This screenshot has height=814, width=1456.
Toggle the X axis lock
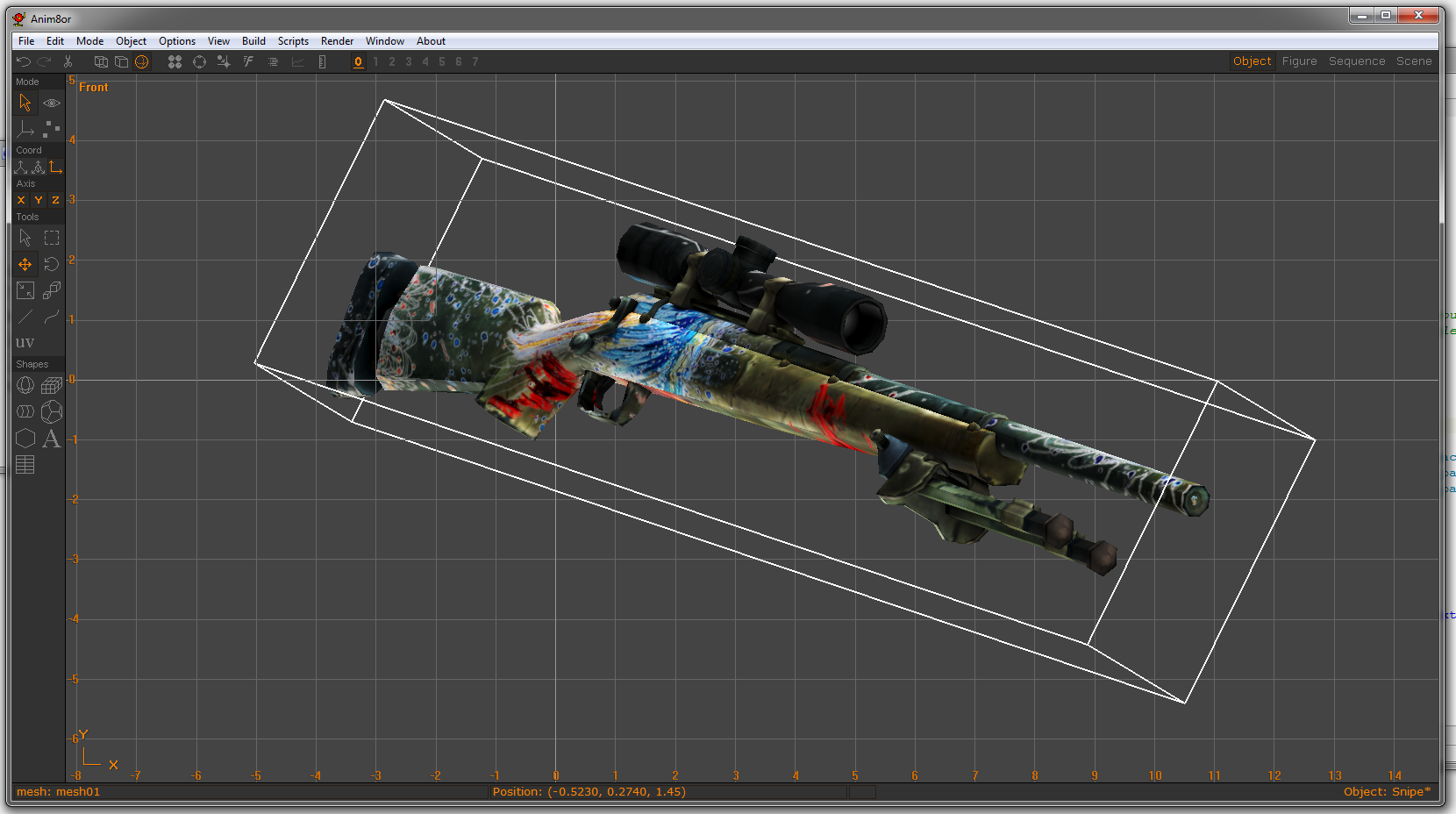point(21,200)
